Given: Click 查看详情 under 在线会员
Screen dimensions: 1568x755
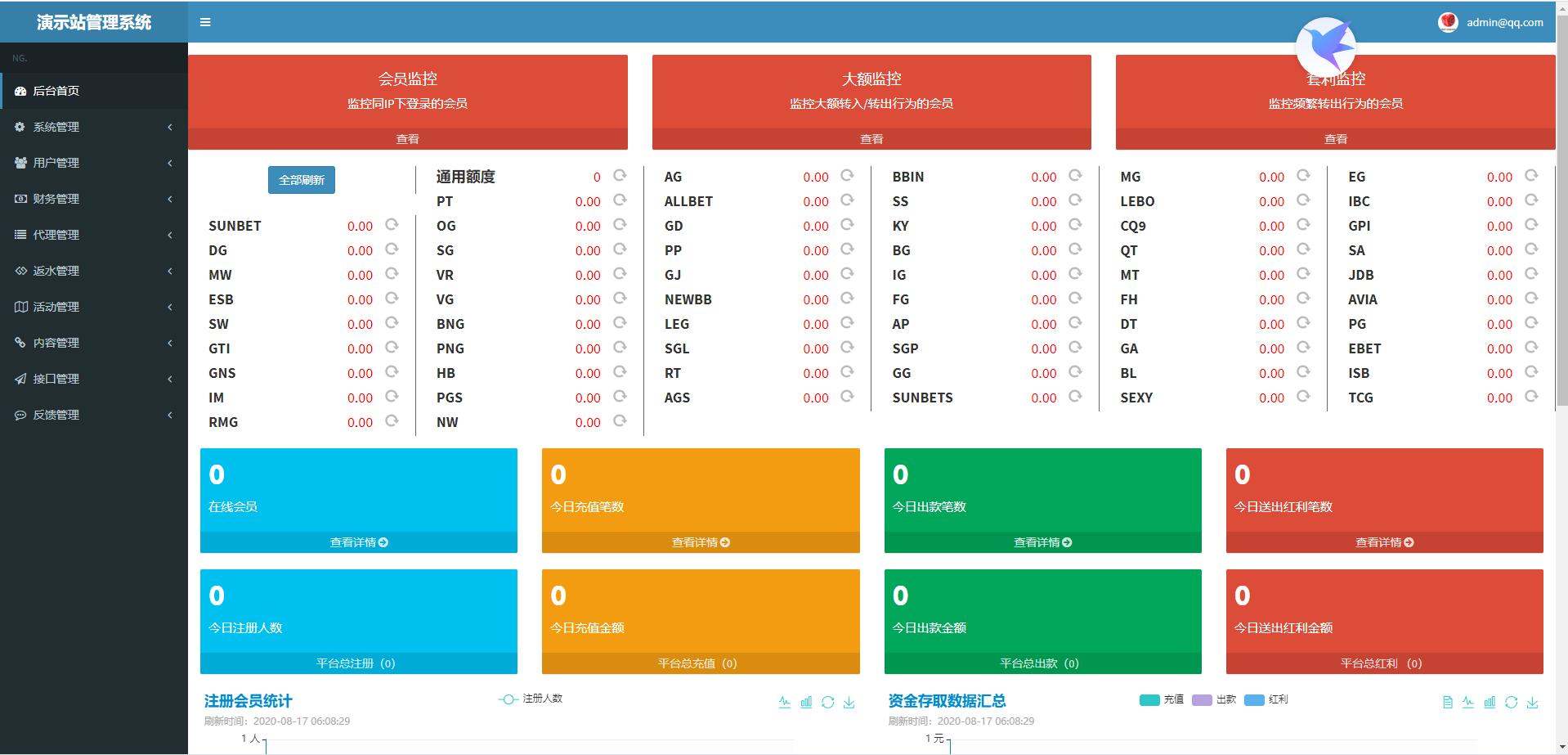Looking at the screenshot, I should (358, 542).
